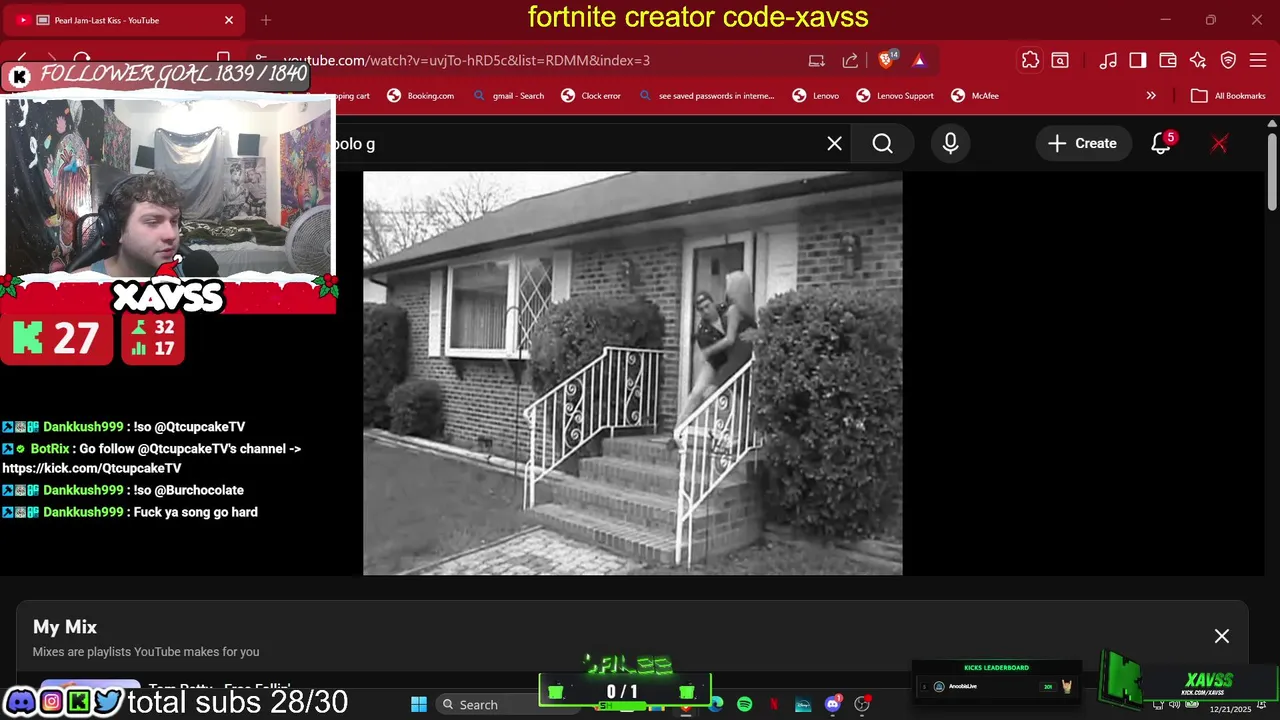
Task: Open Lenovo Support bookmark
Action: (895, 96)
